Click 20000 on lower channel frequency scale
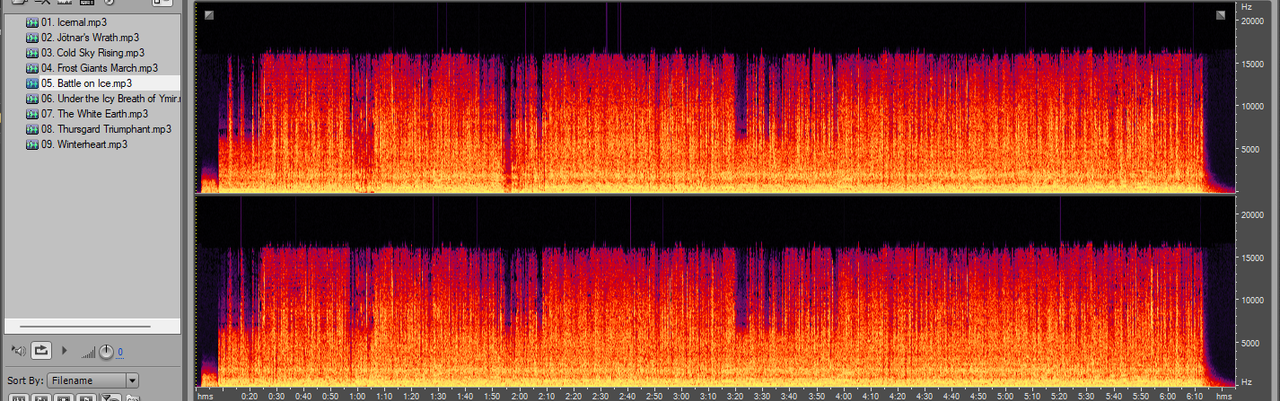 point(1254,214)
